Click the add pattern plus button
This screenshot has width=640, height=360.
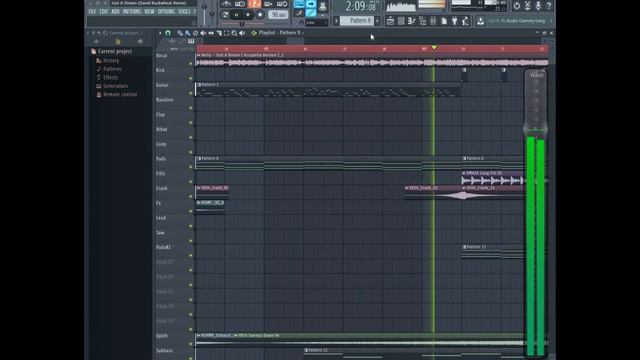pyautogui.click(x=378, y=20)
